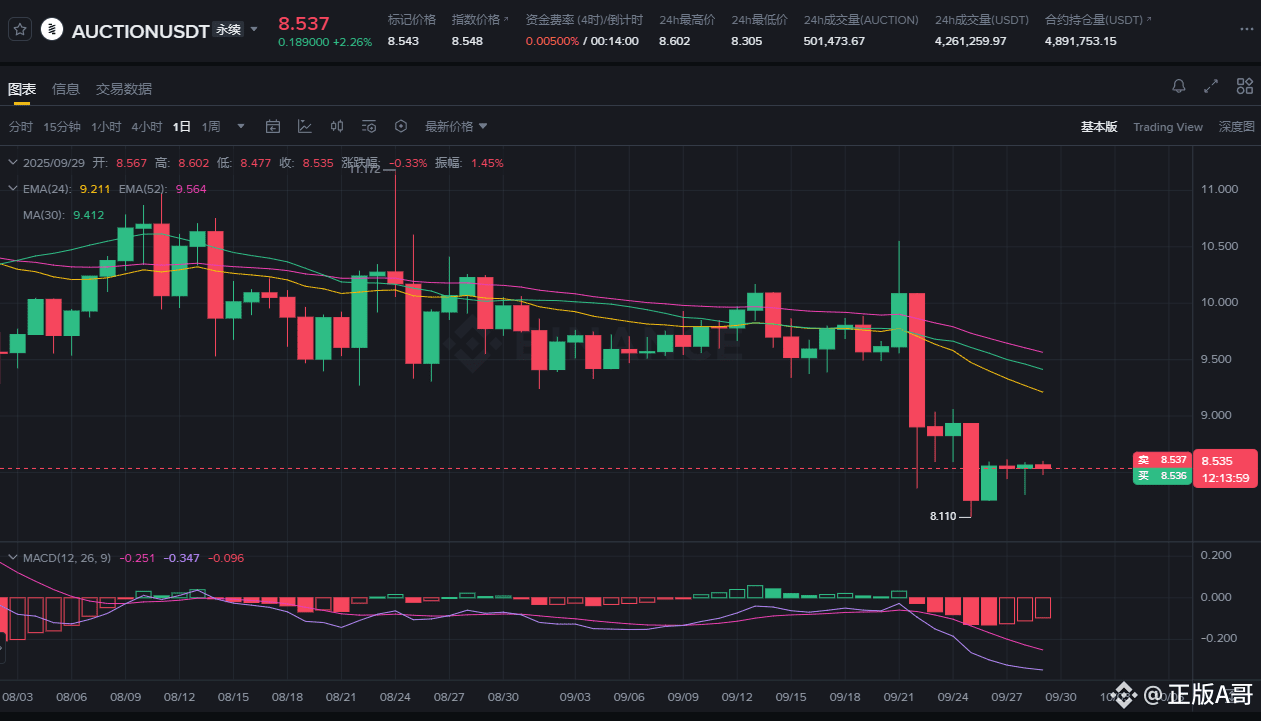Select the 15分钟 time interval
Viewport: 1261px width, 721px height.
[x=62, y=127]
